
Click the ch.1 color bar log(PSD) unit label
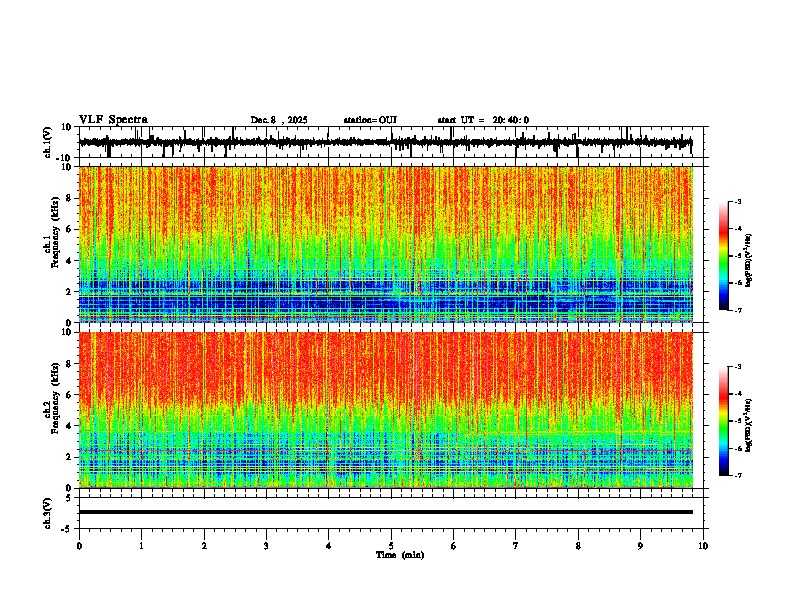[x=748, y=260]
